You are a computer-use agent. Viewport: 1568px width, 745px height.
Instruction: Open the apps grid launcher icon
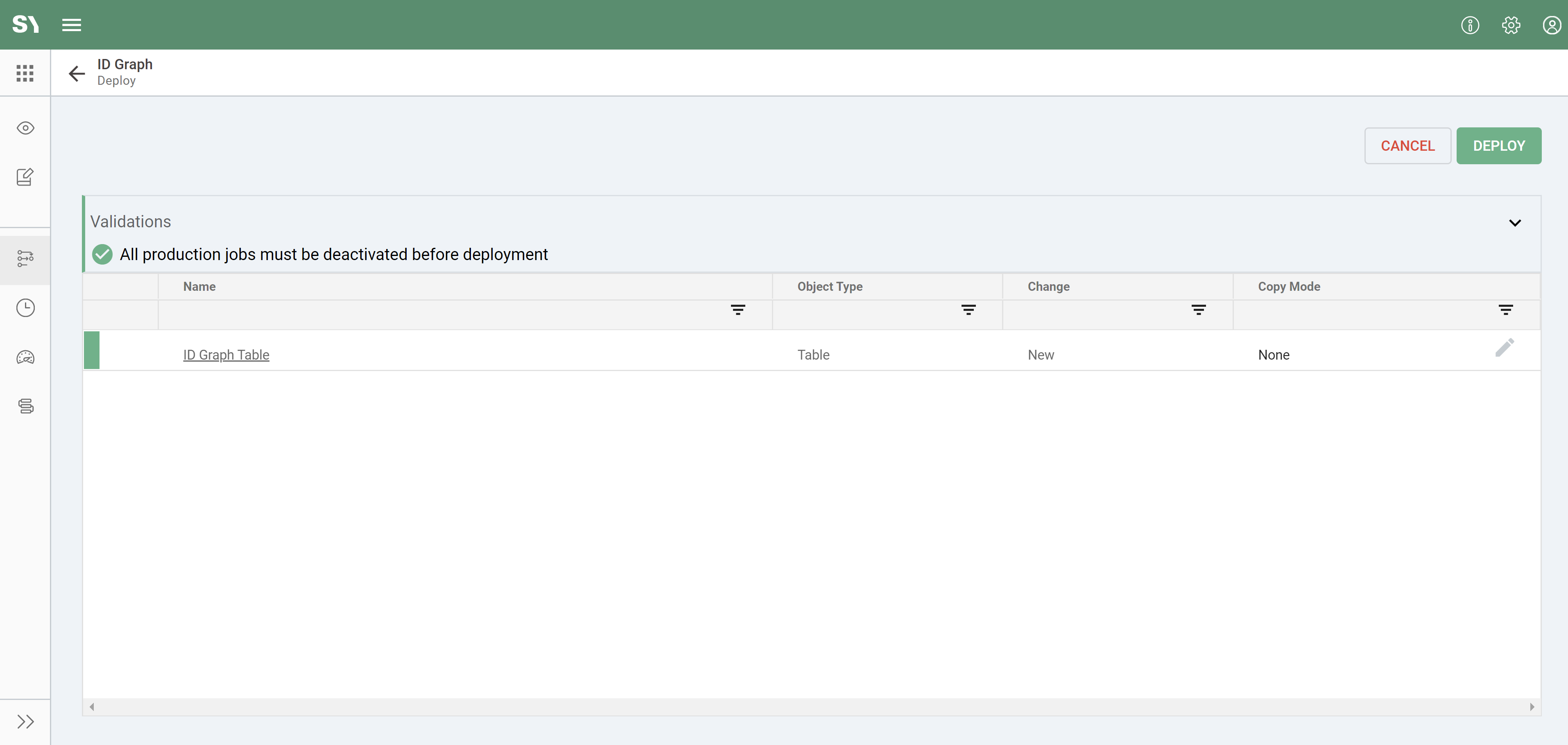(x=25, y=73)
